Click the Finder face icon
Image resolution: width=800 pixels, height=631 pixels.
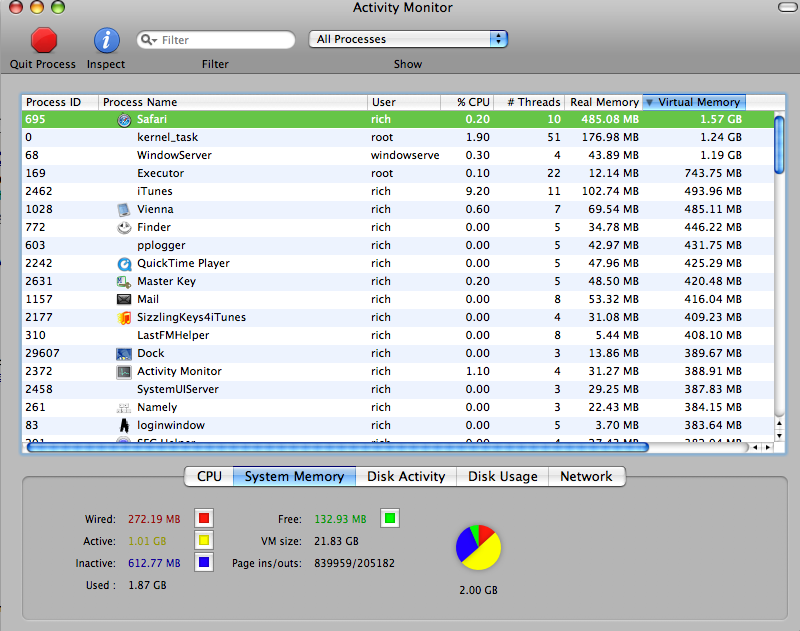124,228
